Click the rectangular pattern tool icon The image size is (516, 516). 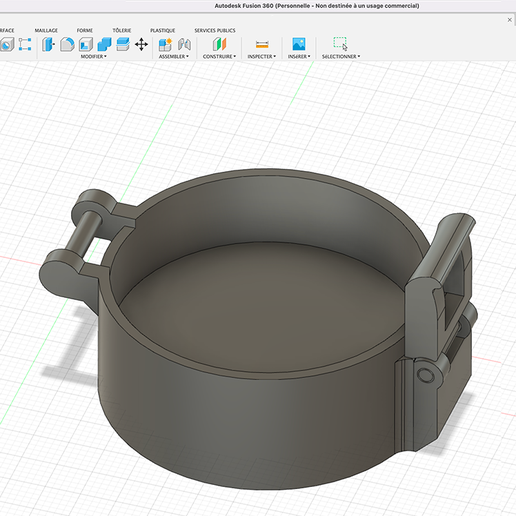coord(25,44)
